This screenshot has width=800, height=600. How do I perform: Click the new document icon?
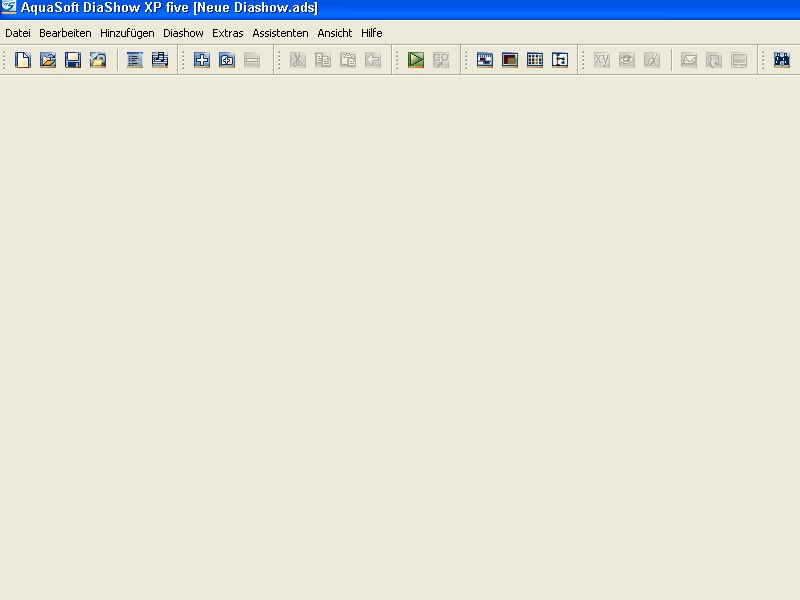22,60
